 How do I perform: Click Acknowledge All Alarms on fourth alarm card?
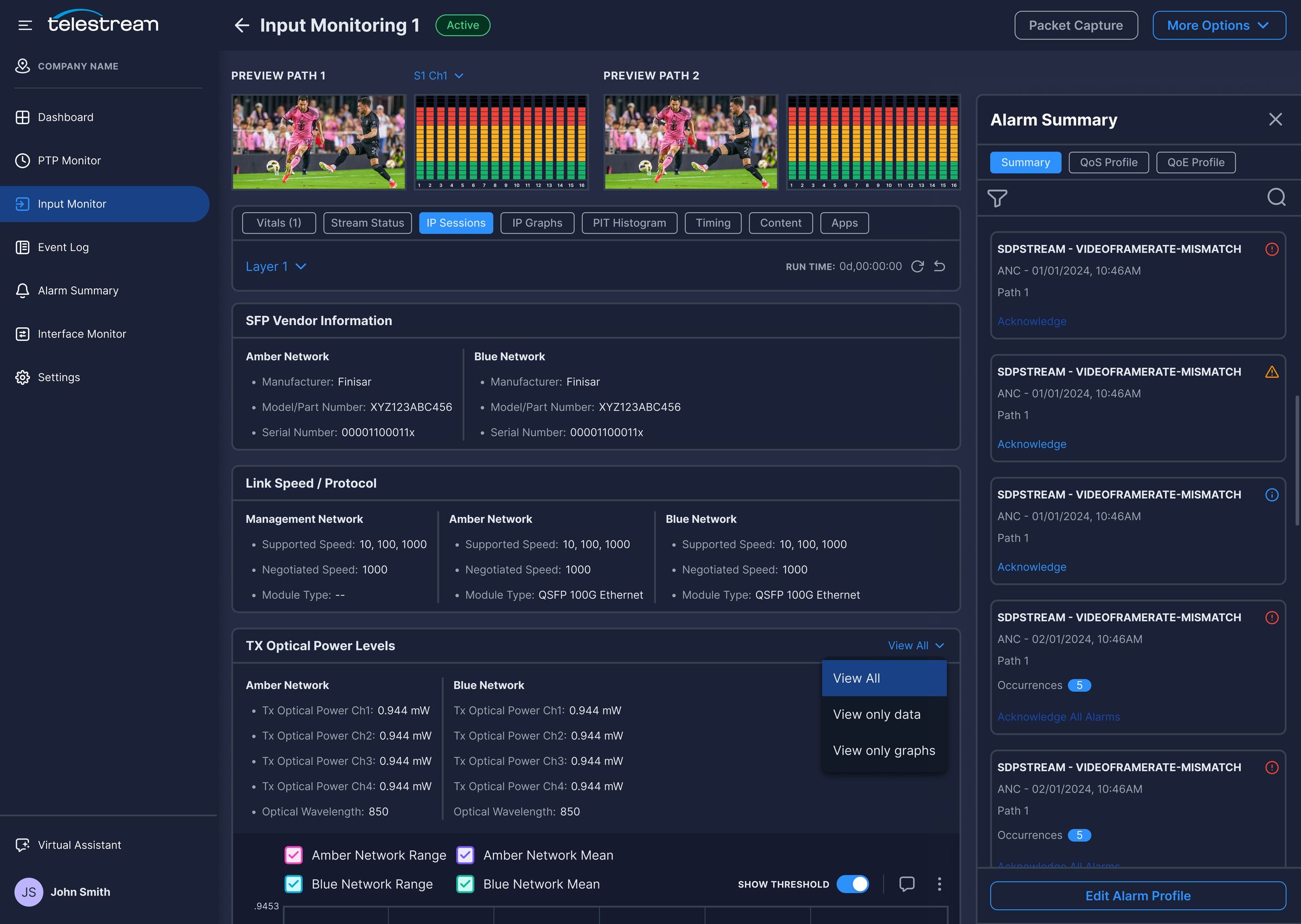click(x=1058, y=717)
